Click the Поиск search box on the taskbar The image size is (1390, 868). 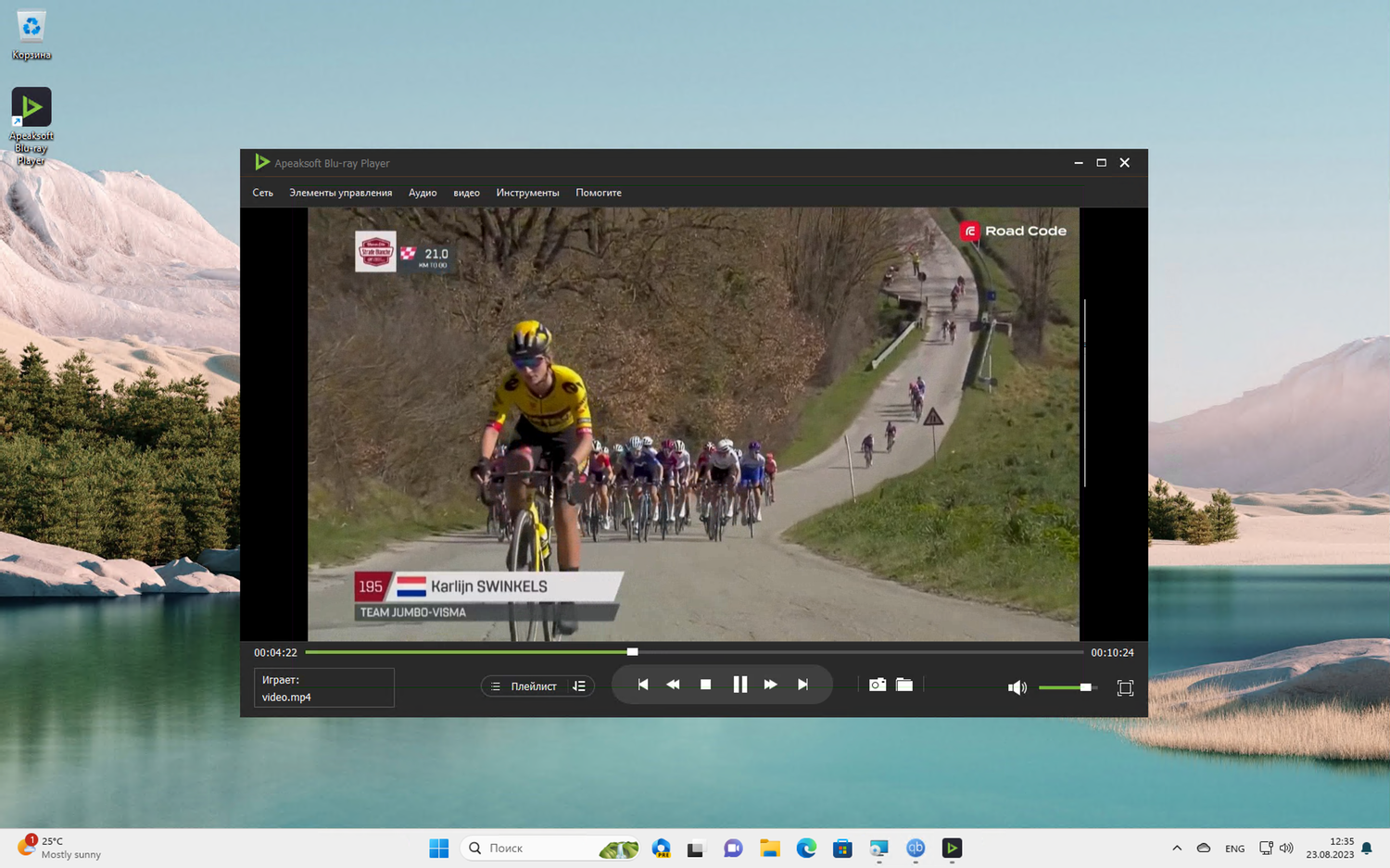550,848
